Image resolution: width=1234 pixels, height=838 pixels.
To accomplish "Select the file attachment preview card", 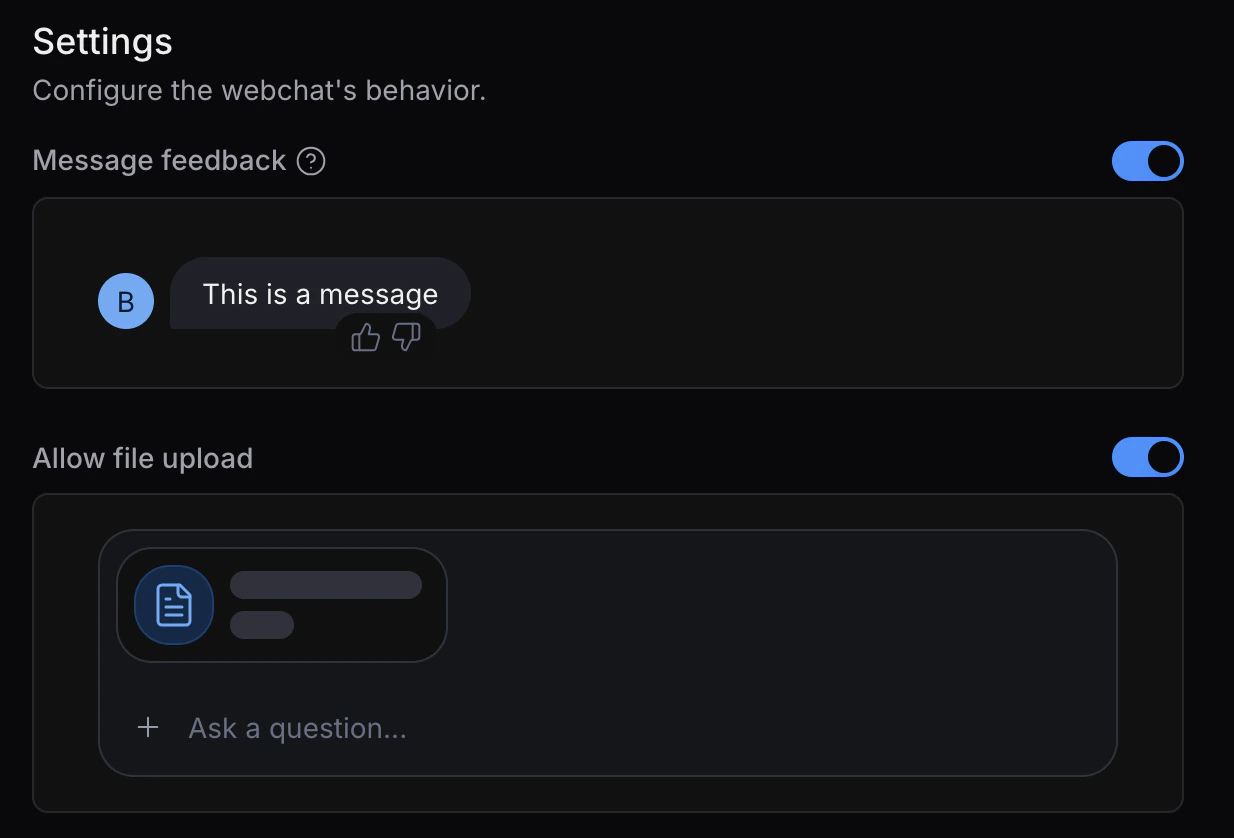I will [x=282, y=605].
